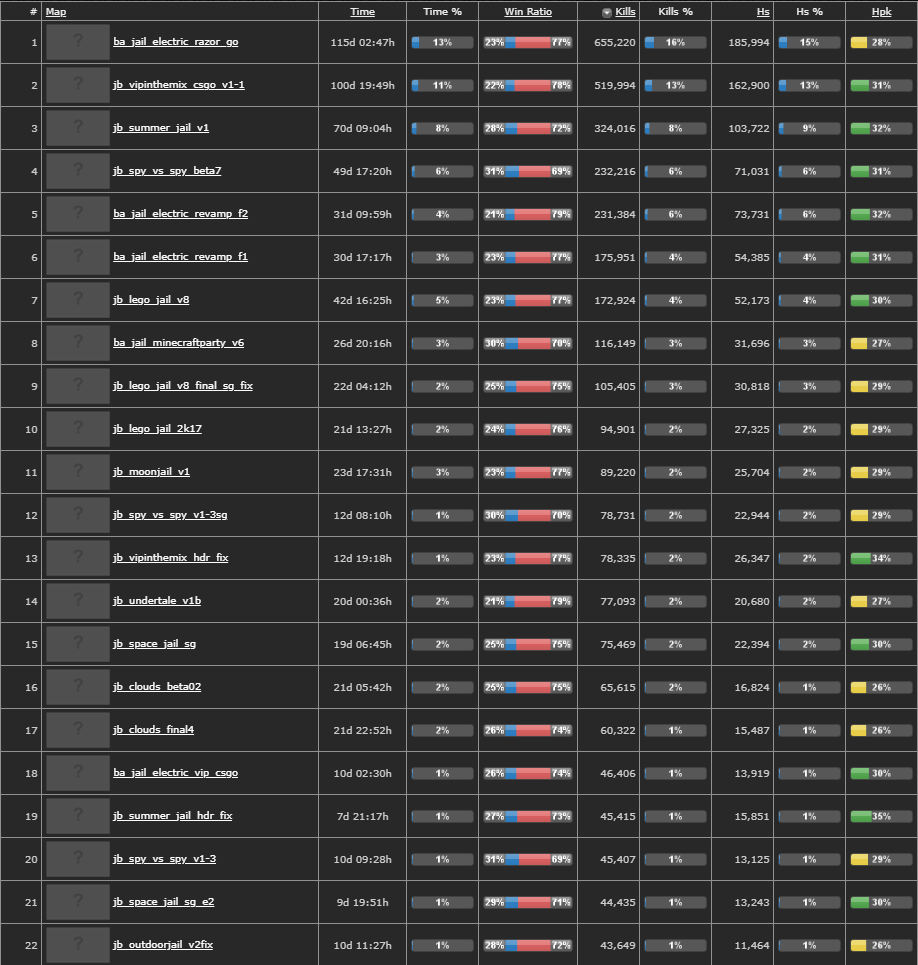Screen dimensions: 918x965
Task: Open map jb_space_jail_sg
Action: pyautogui.click(x=154, y=644)
